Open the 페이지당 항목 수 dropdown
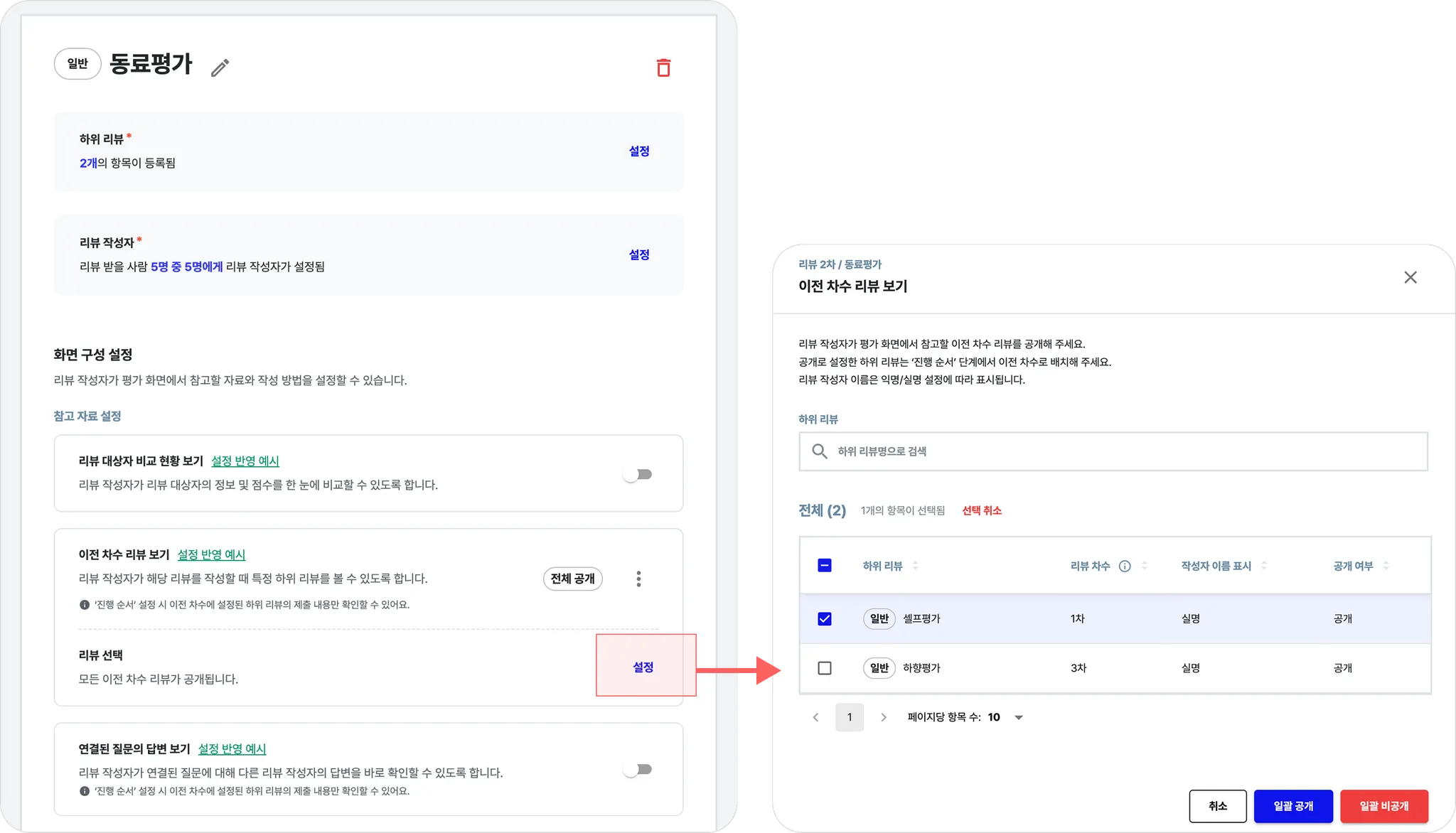Viewport: 1456px width, 833px height. pos(1018,718)
